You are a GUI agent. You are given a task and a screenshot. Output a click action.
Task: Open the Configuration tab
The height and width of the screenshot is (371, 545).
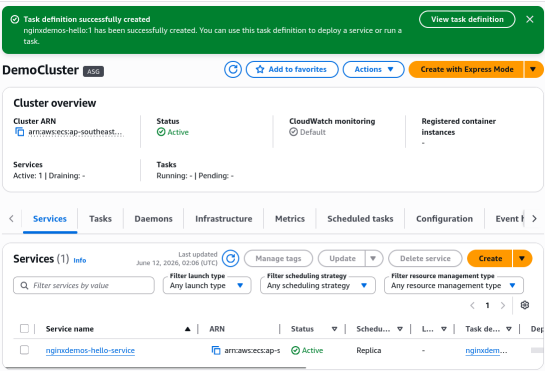(x=444, y=219)
